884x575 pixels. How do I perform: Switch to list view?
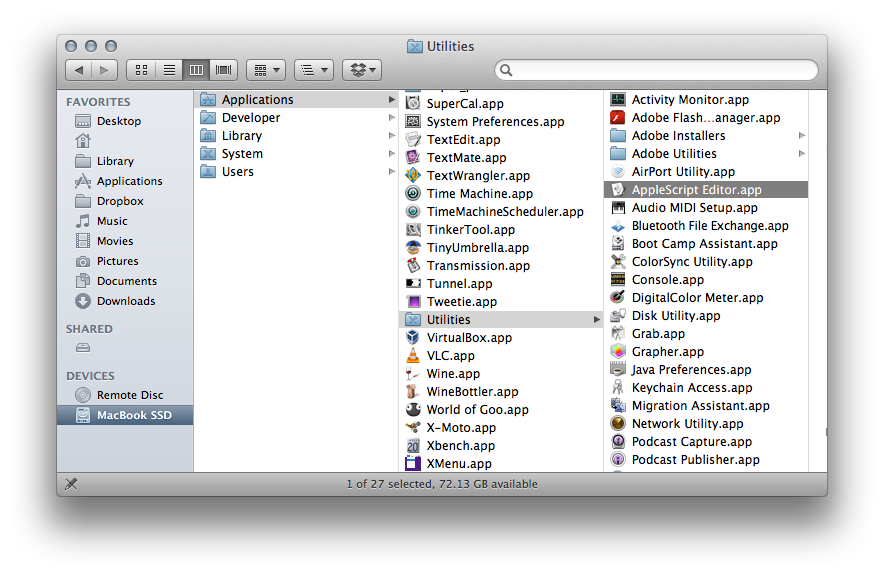(169, 70)
